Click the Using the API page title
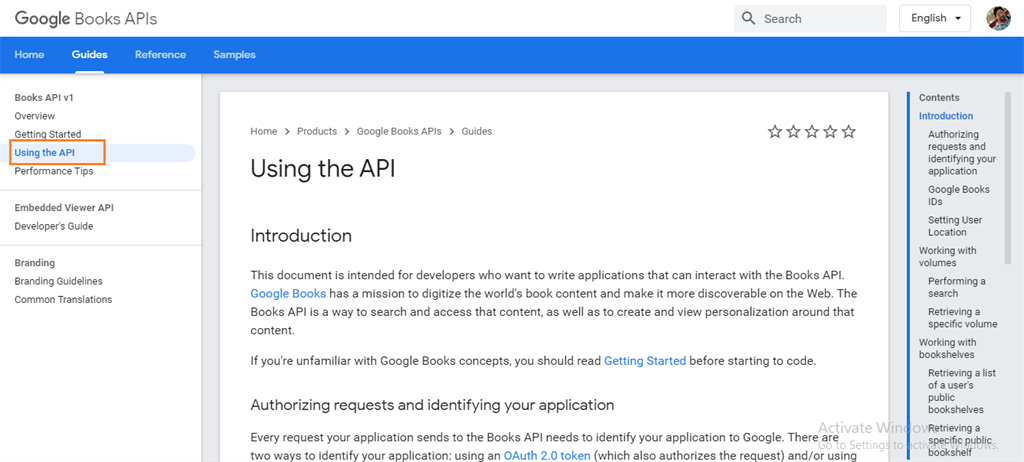The height and width of the screenshot is (462, 1024). [323, 169]
